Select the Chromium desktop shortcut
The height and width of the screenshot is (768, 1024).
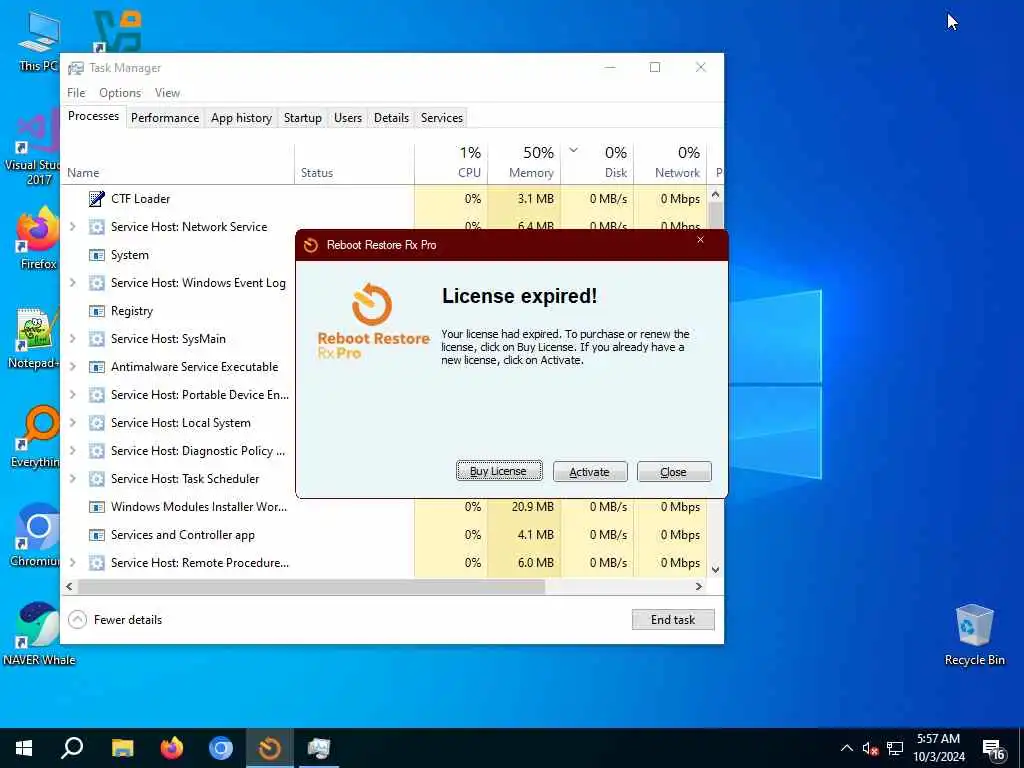[x=35, y=534]
